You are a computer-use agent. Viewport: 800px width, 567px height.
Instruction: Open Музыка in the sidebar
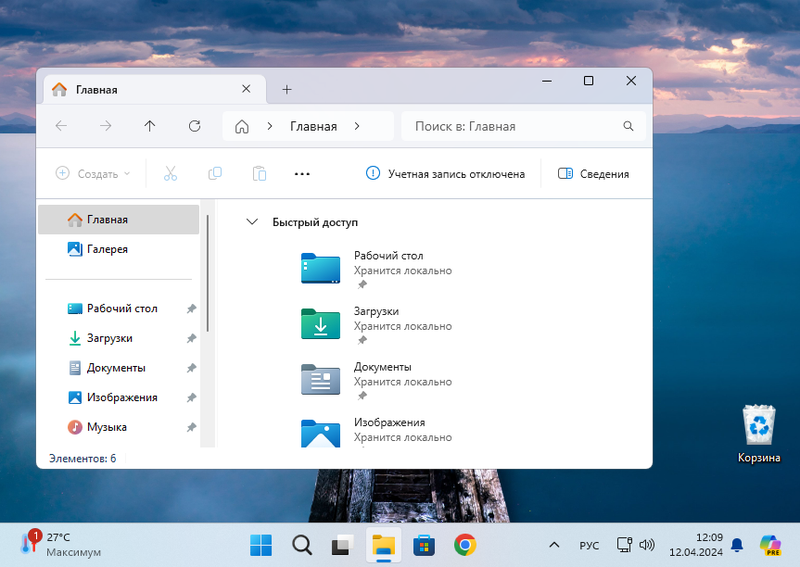click(x=118, y=427)
